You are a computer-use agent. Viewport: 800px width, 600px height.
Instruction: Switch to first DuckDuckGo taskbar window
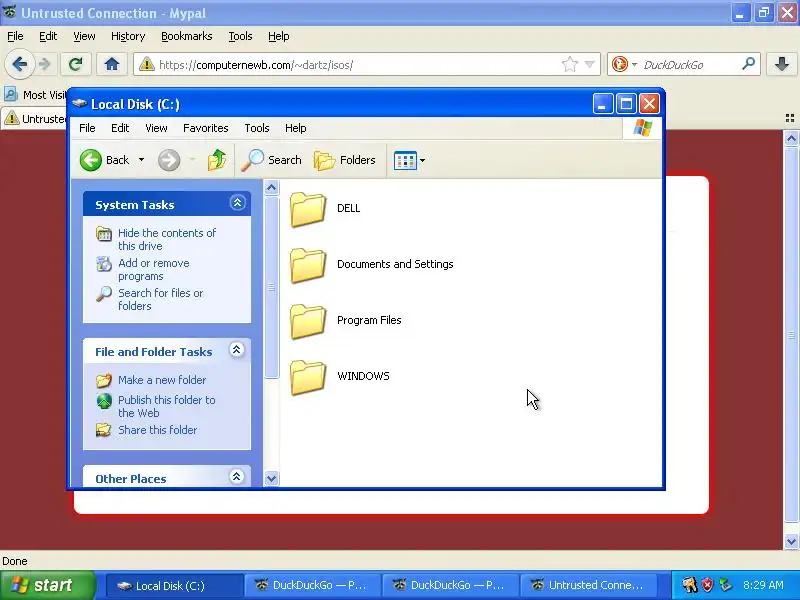click(312, 586)
